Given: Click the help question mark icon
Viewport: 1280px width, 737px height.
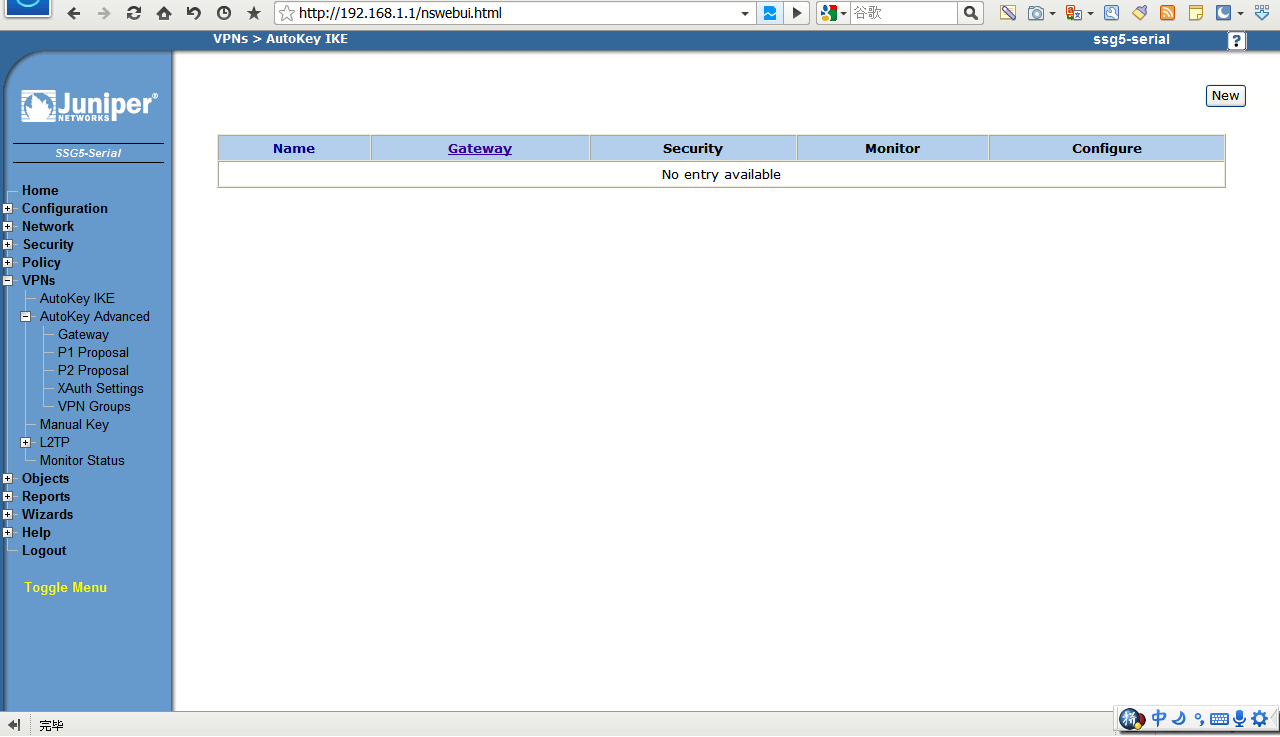Looking at the screenshot, I should pyautogui.click(x=1237, y=41).
